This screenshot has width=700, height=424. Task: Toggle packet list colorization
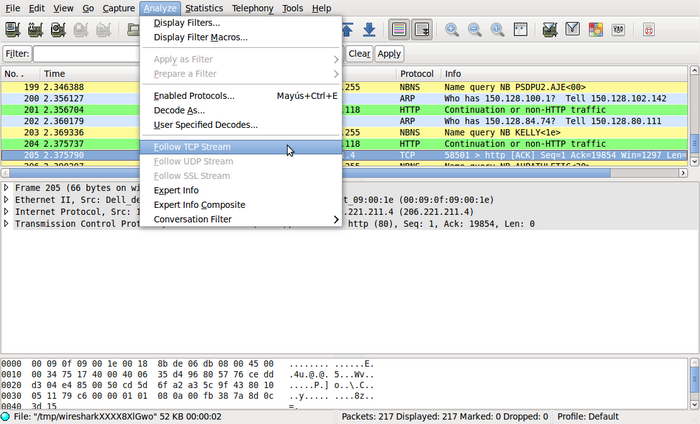coord(399,30)
